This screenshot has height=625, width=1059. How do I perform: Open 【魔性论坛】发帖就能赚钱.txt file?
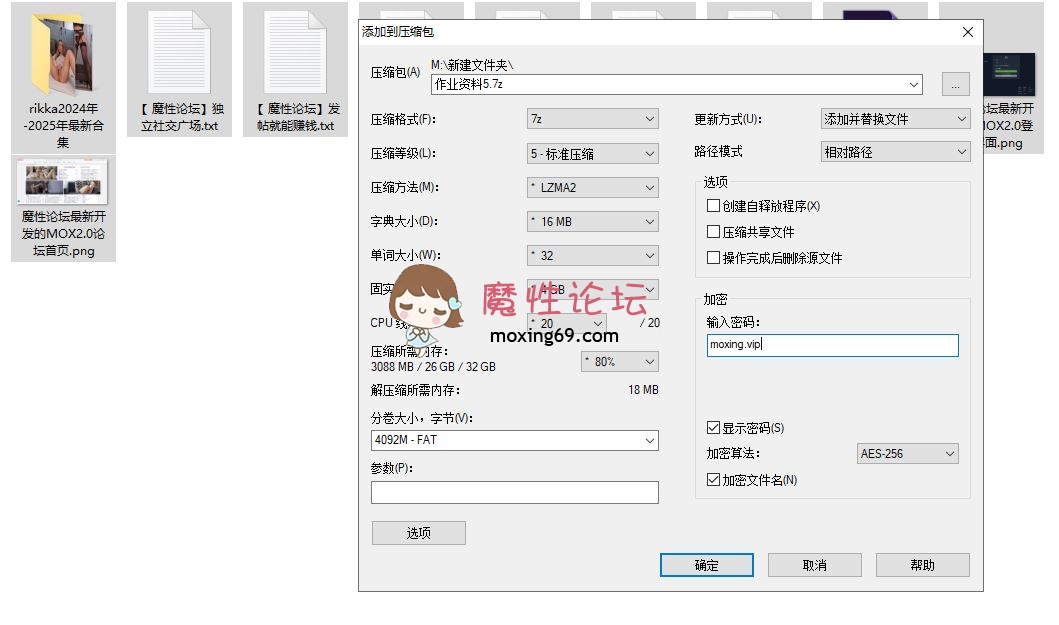tap(293, 50)
